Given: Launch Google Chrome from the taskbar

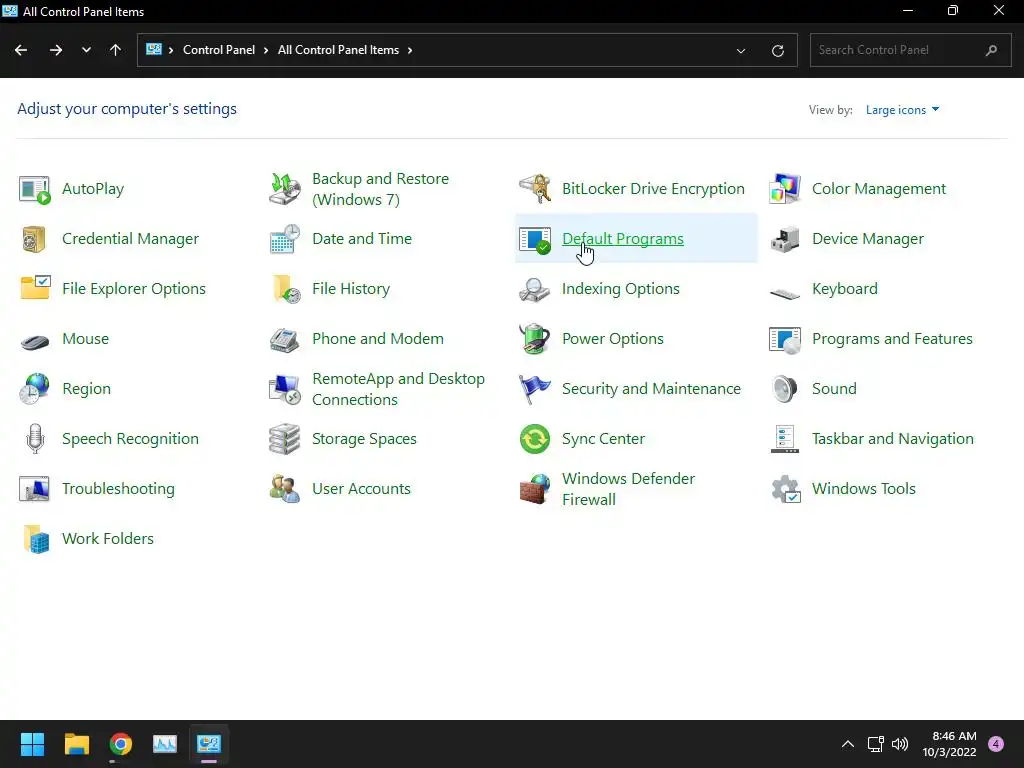Looking at the screenshot, I should click(121, 744).
